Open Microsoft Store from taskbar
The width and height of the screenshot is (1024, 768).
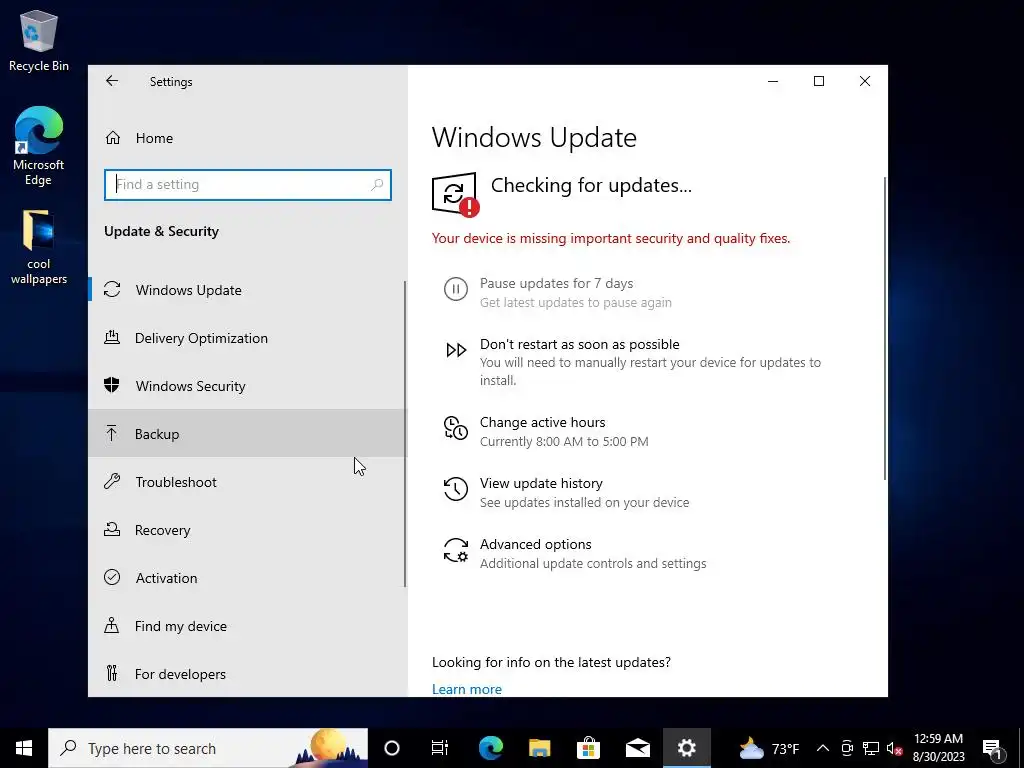(588, 748)
